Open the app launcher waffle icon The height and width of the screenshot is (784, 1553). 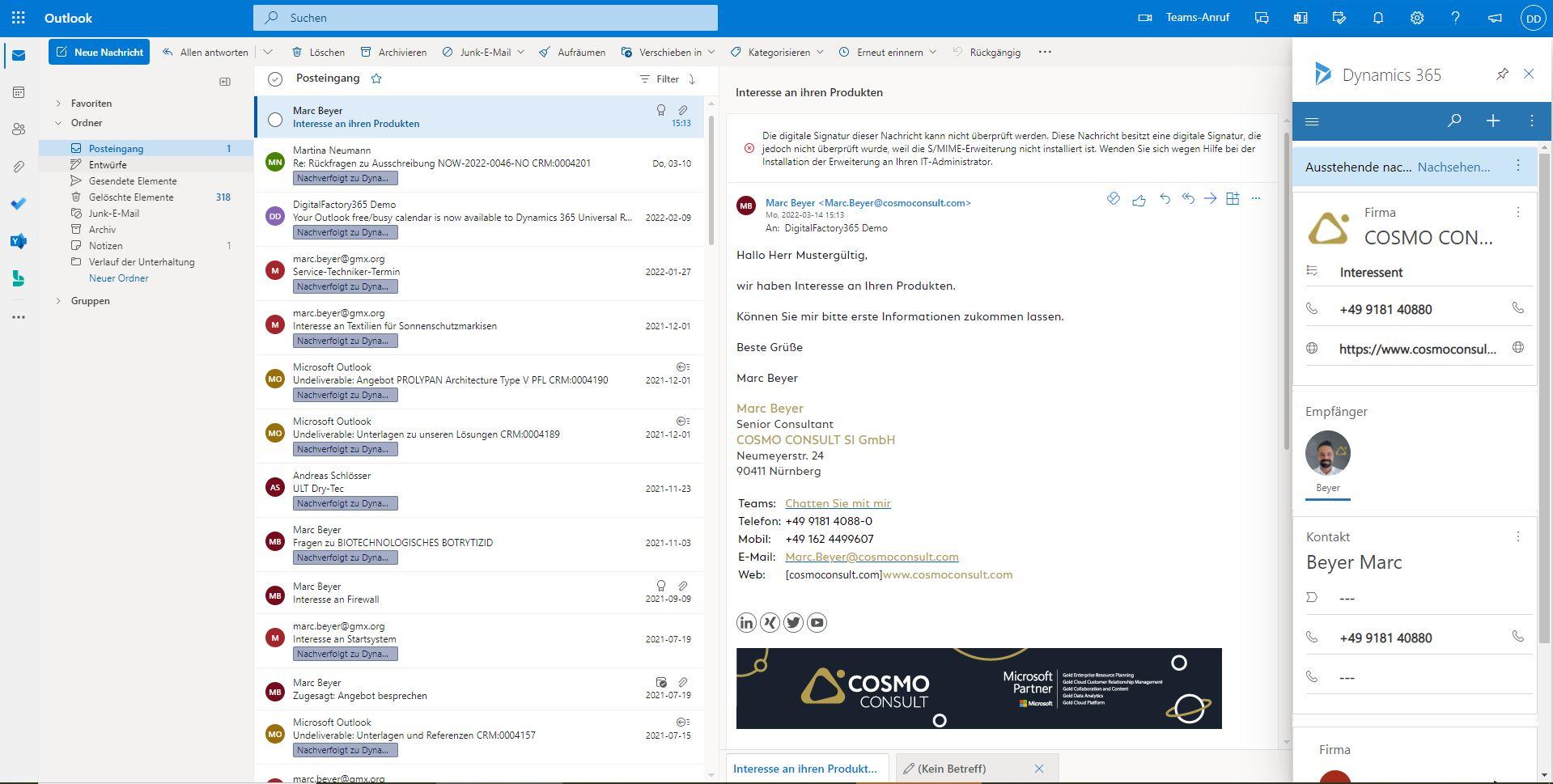point(19,17)
